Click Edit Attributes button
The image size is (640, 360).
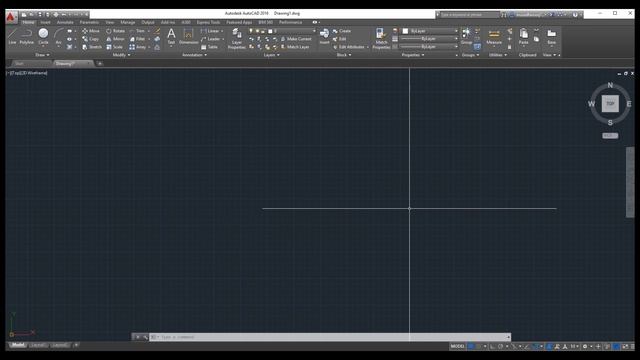pos(349,47)
